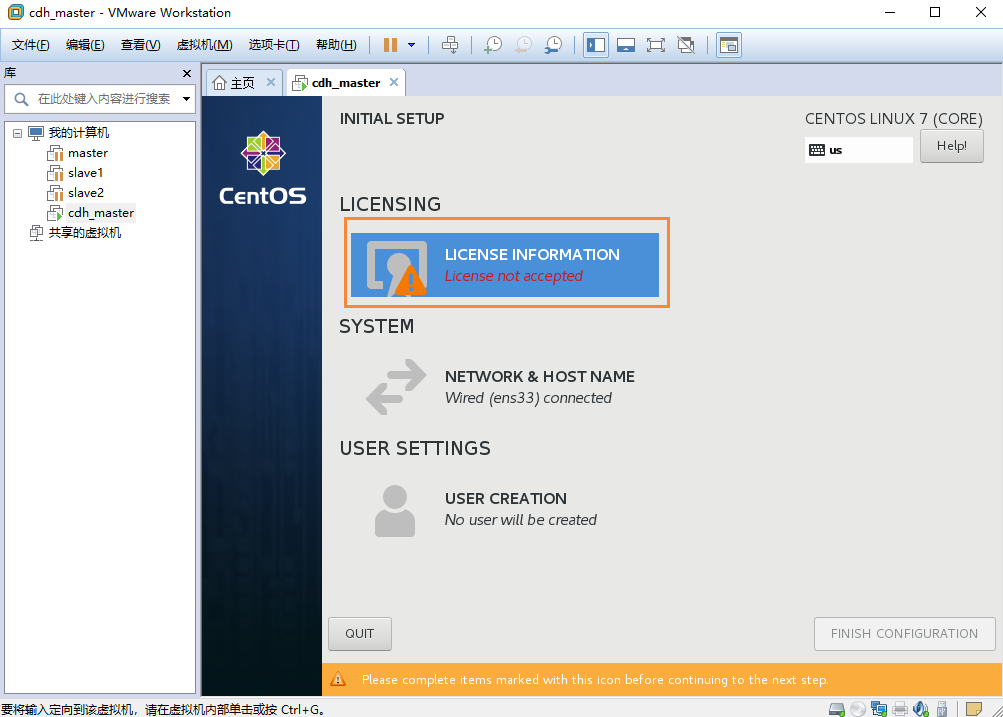This screenshot has width=1003, height=717.
Task: Send Ctrl+Alt+Del to the virtual machine
Action: 450,45
